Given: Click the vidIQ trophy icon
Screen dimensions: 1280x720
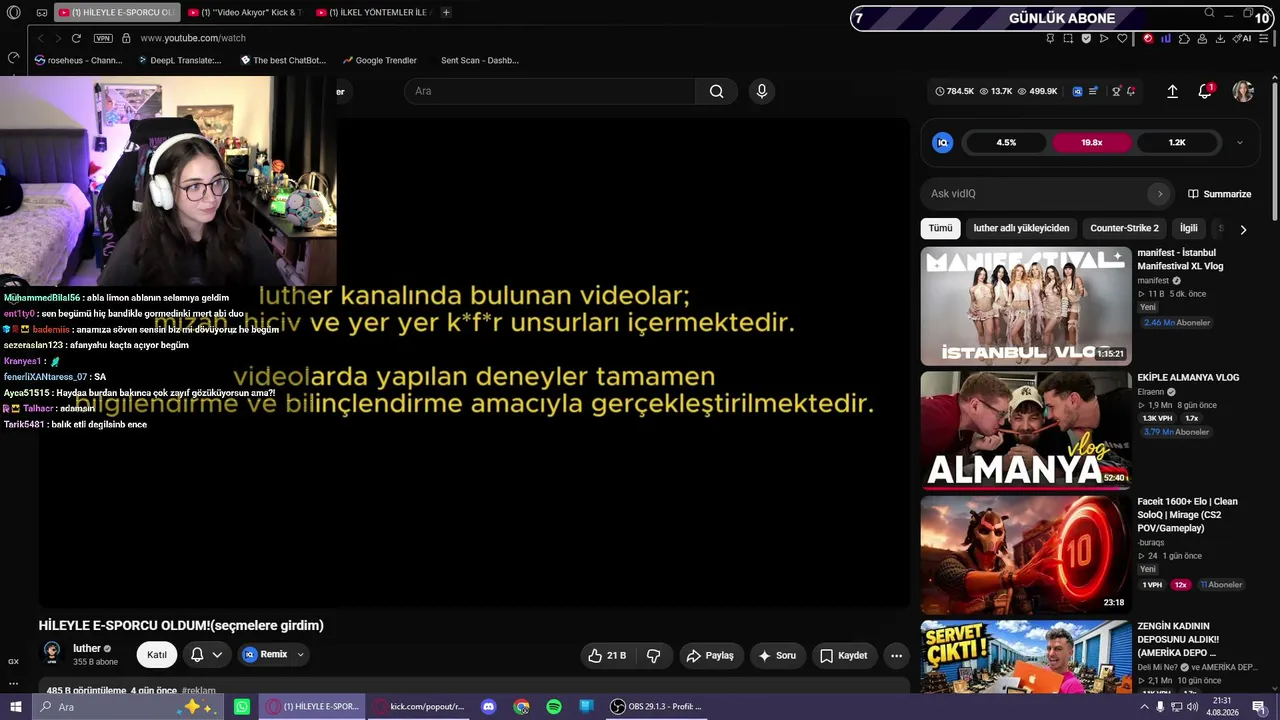Looking at the screenshot, I should pos(1116,91).
